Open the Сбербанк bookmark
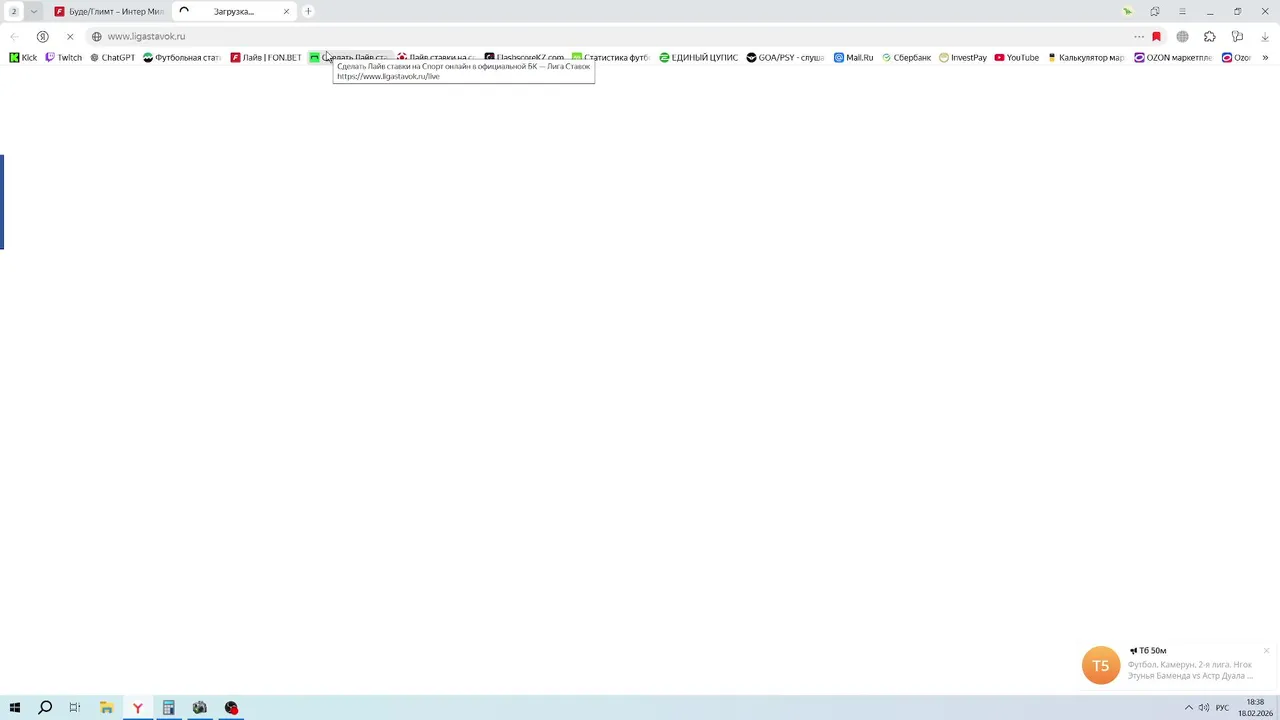Screen dimensions: 1280x720 [x=906, y=58]
